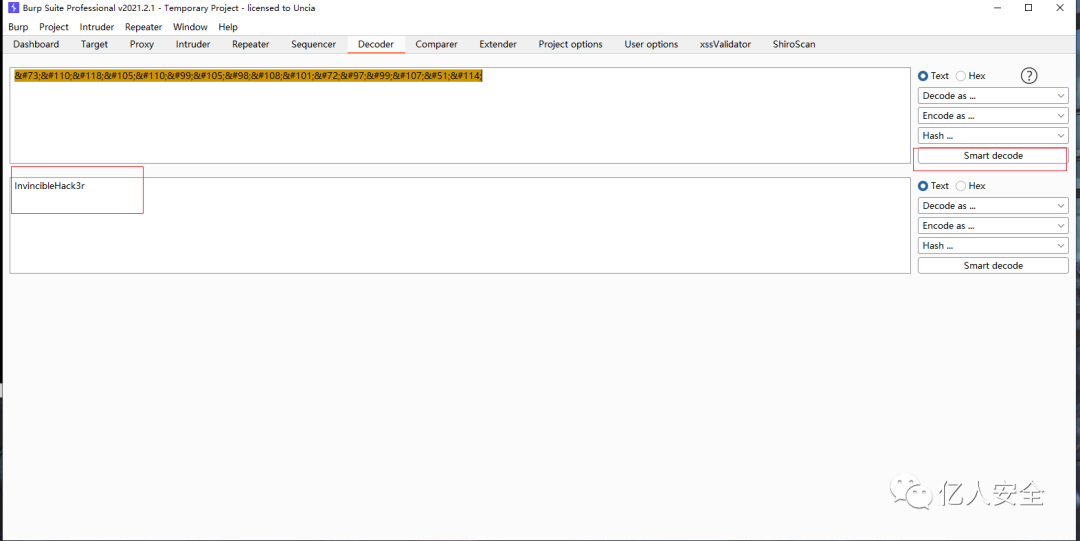Open the Repeater menu in the menu bar
Image resolution: width=1080 pixels, height=541 pixels.
pos(143,27)
